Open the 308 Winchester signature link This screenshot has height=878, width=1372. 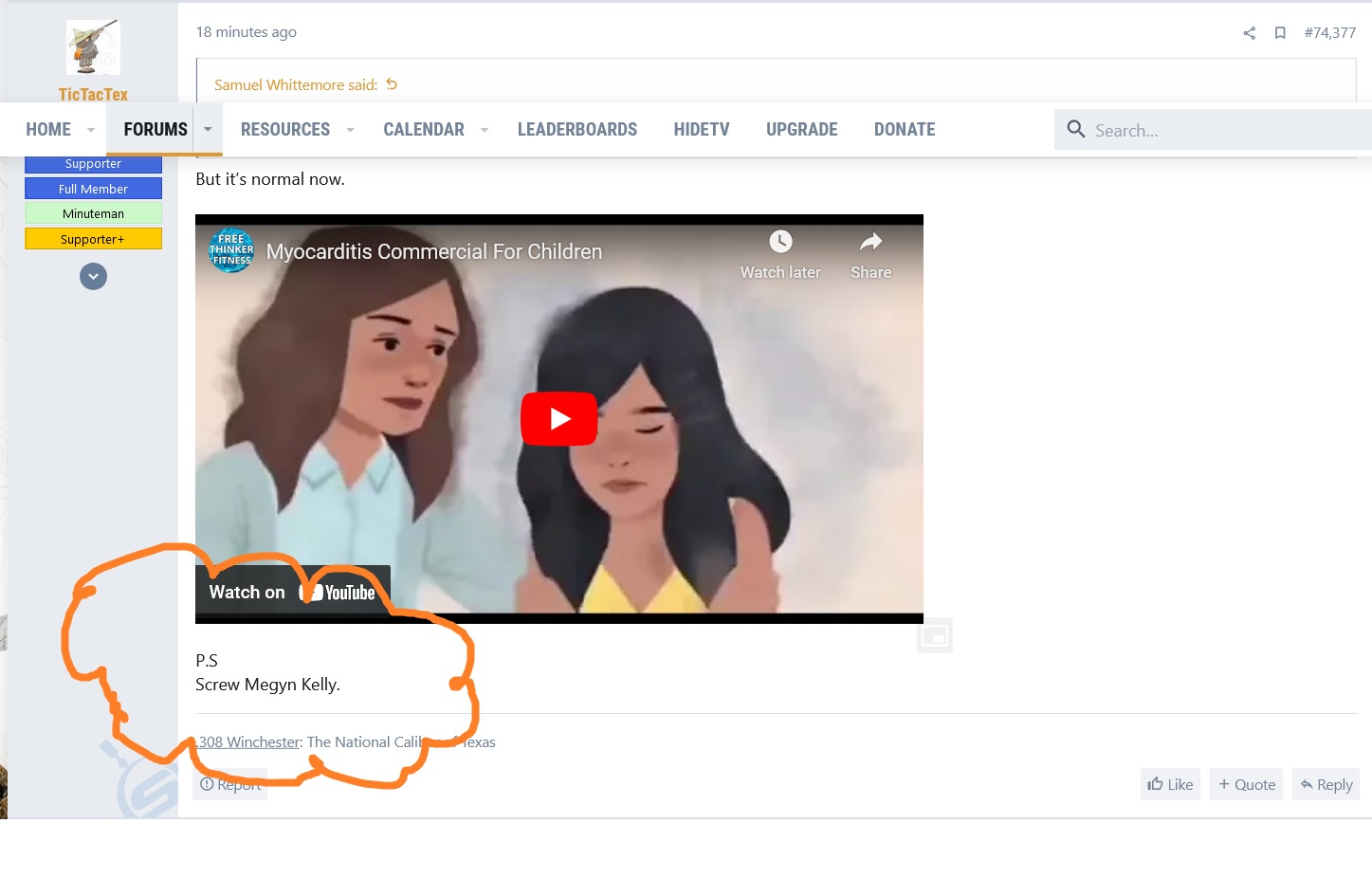click(x=249, y=742)
